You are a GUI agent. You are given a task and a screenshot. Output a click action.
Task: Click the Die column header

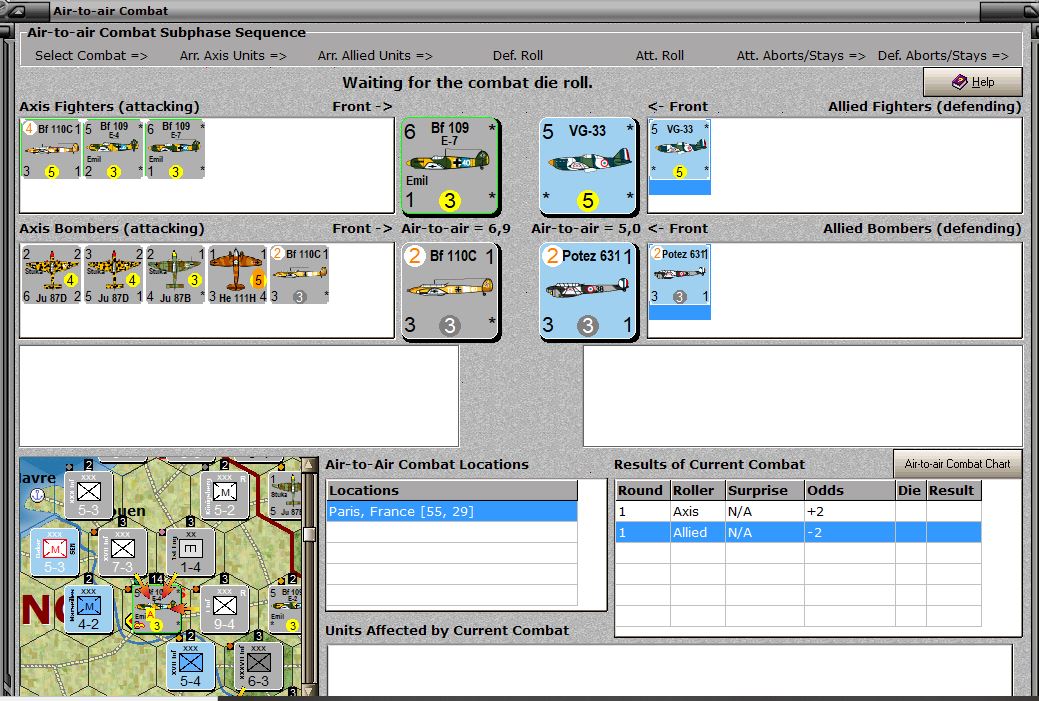tap(910, 490)
